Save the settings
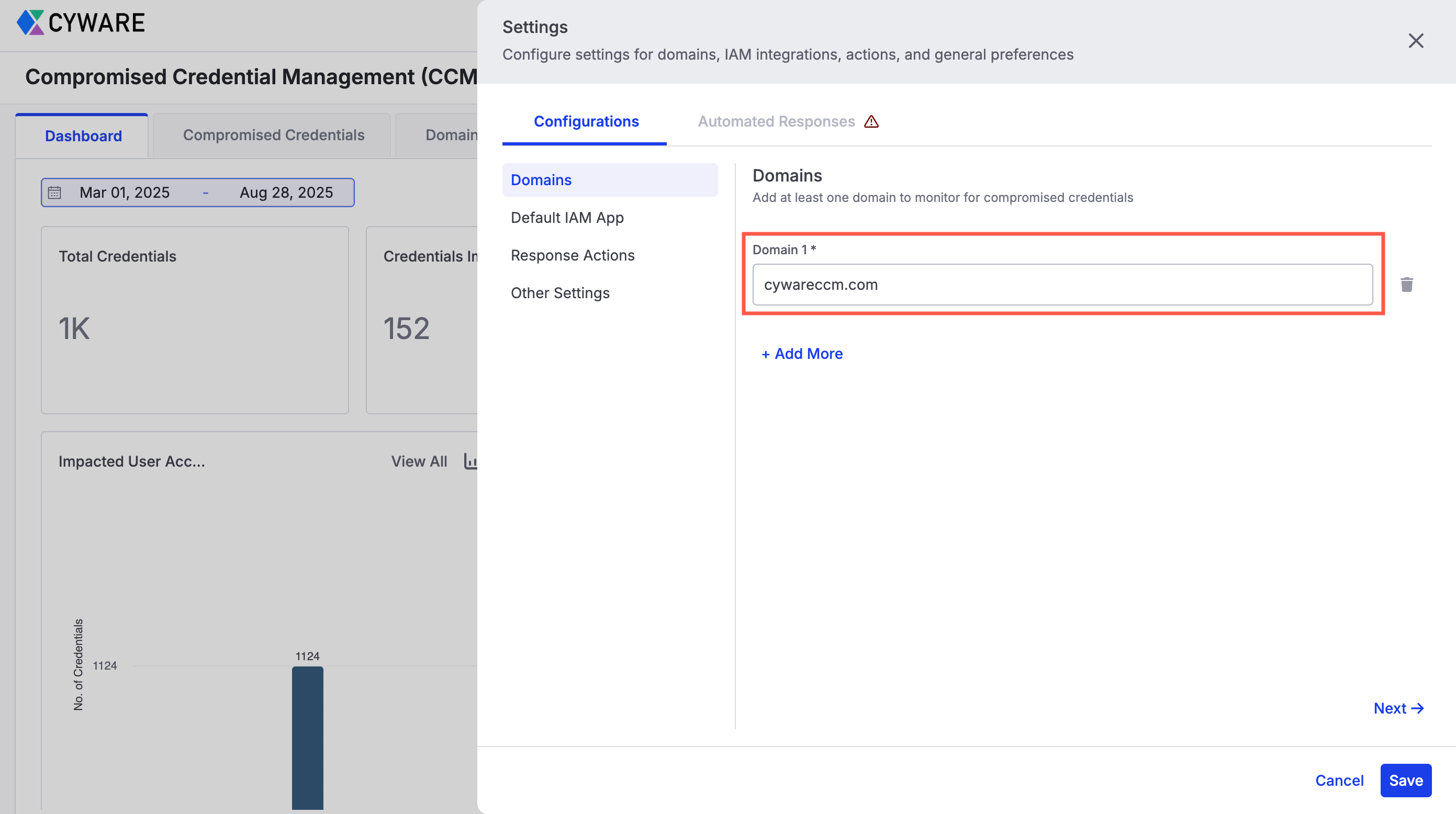The width and height of the screenshot is (1456, 814). tap(1405, 780)
